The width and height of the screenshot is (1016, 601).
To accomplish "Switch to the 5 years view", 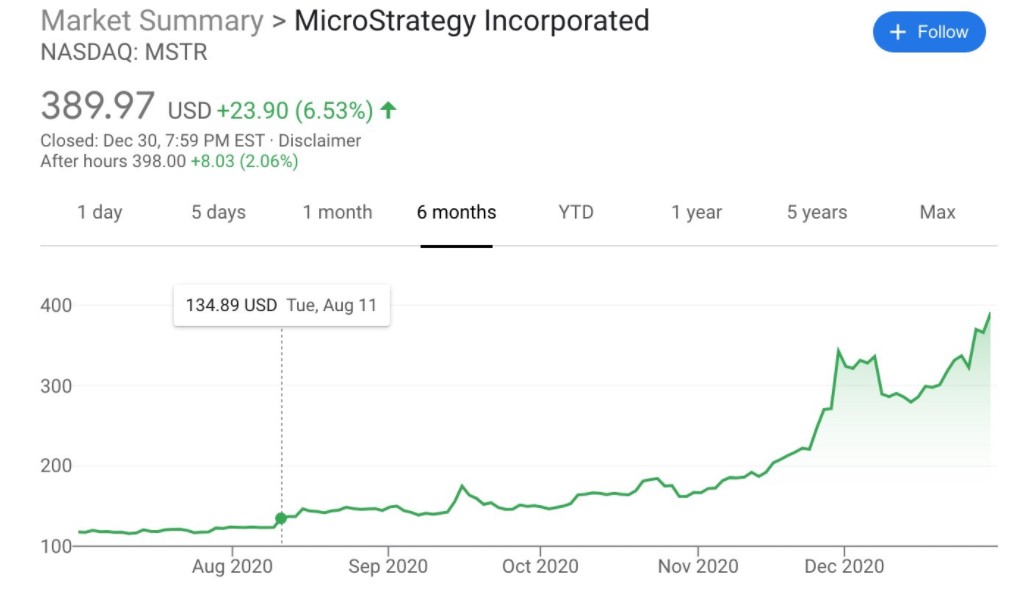I will pyautogui.click(x=816, y=212).
